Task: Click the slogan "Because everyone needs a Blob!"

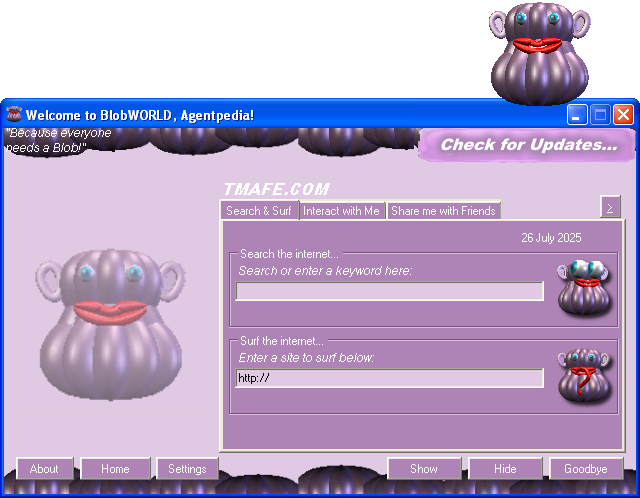Action: [58, 140]
